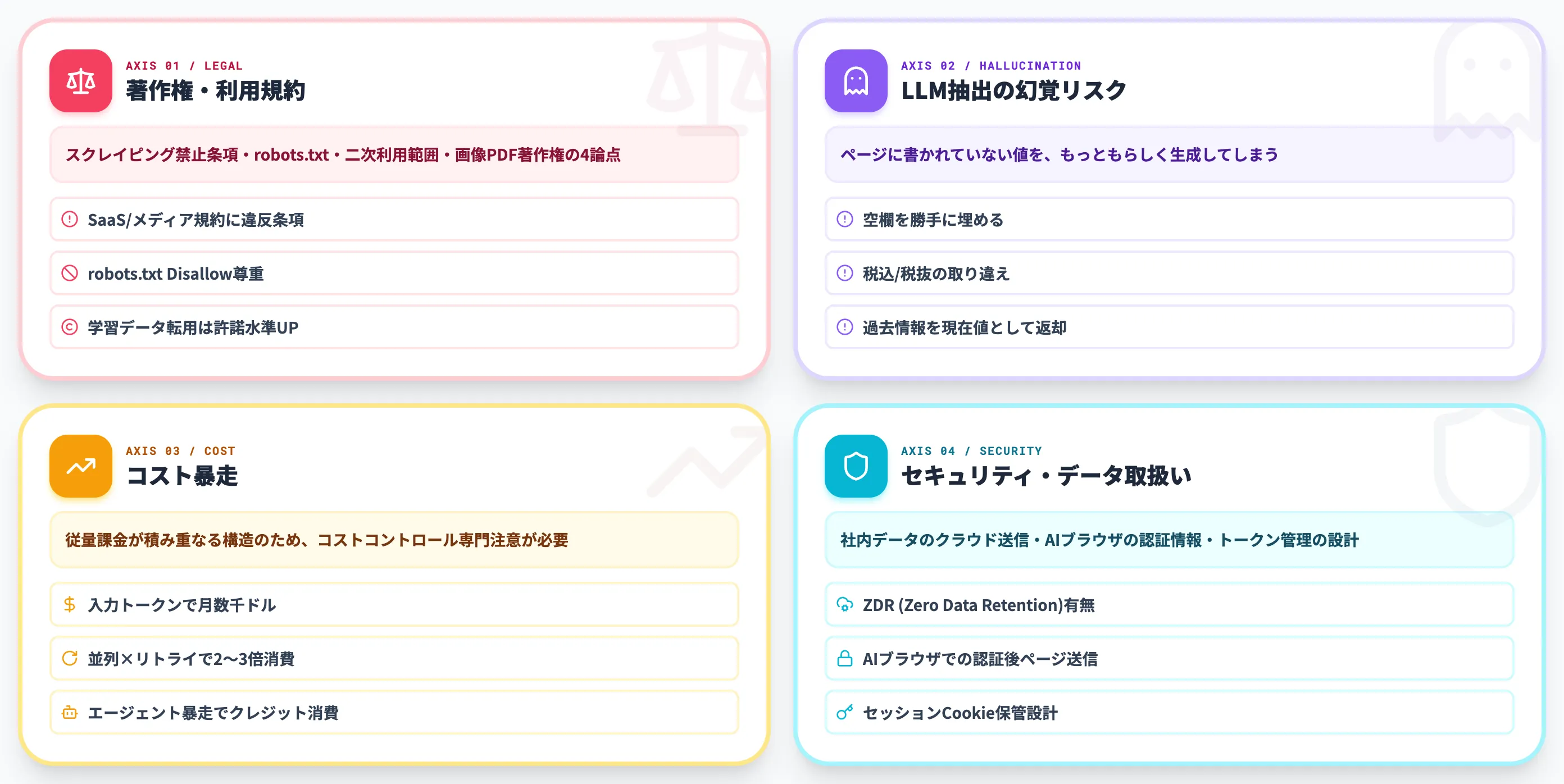Click the text 入力トークンで月数千ドル
The image size is (1564, 784).
point(181,605)
